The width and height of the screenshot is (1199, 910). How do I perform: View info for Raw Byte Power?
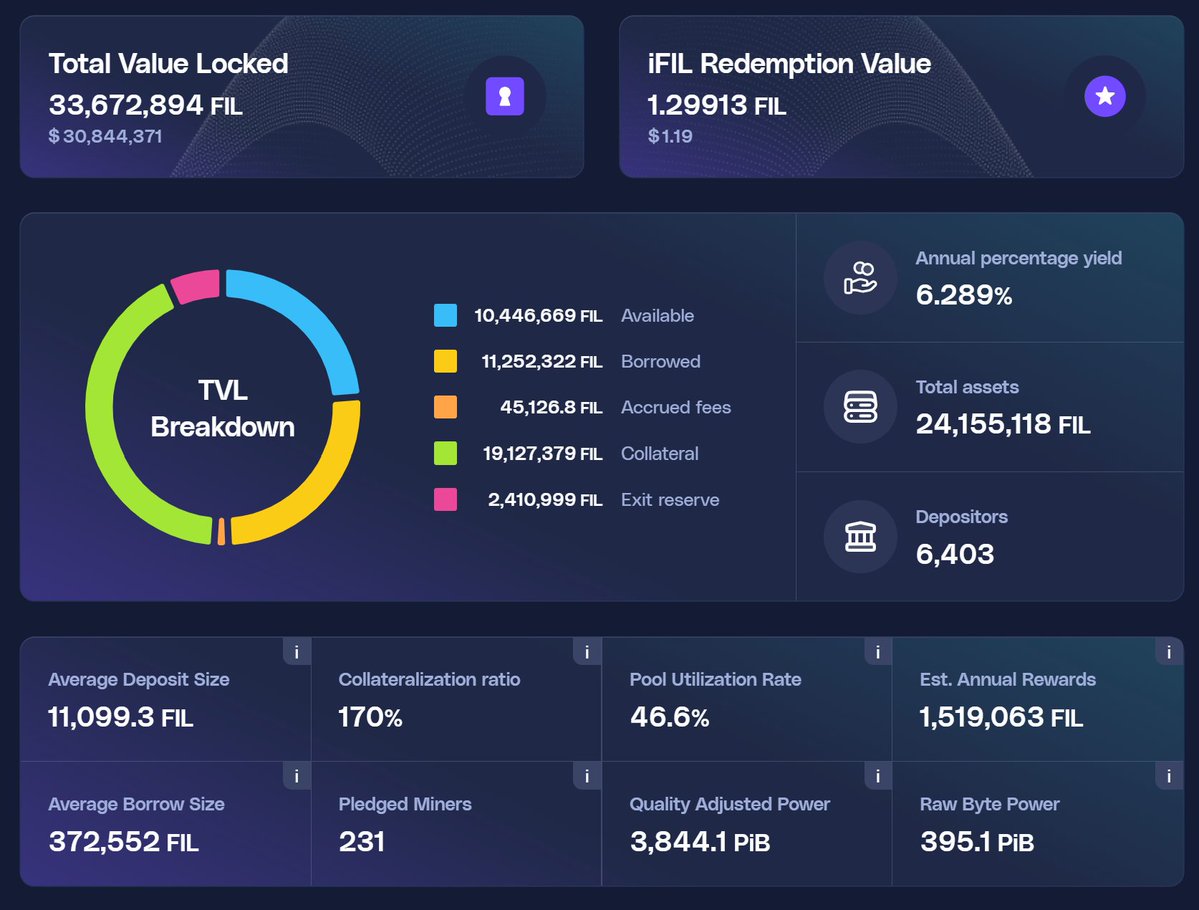point(1168,776)
